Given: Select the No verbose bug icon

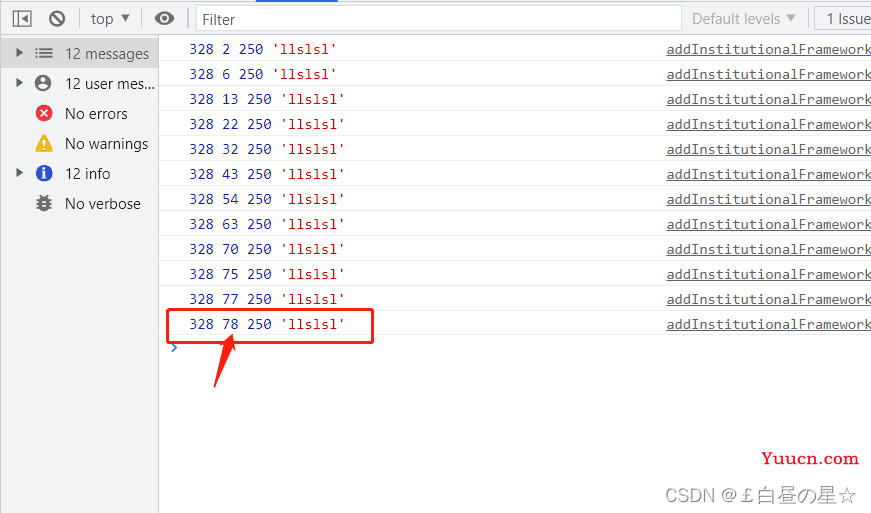Looking at the screenshot, I should click(44, 203).
